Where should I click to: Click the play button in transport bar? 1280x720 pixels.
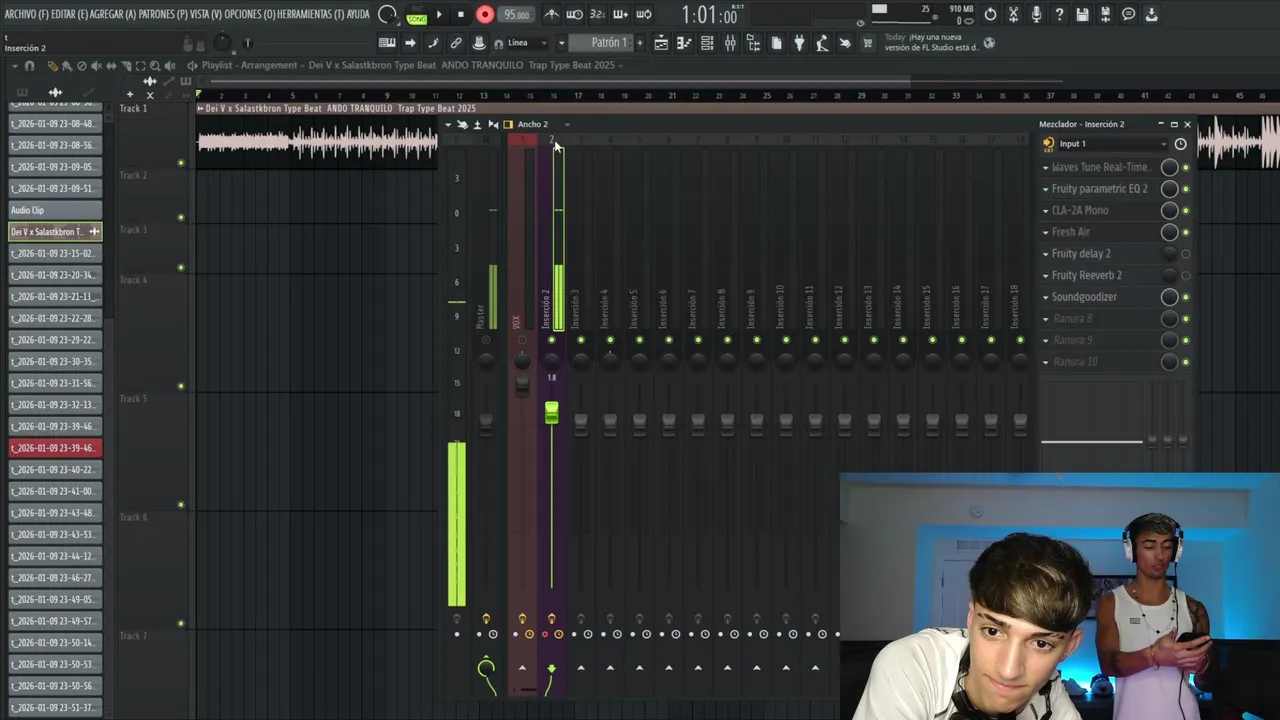[x=438, y=14]
